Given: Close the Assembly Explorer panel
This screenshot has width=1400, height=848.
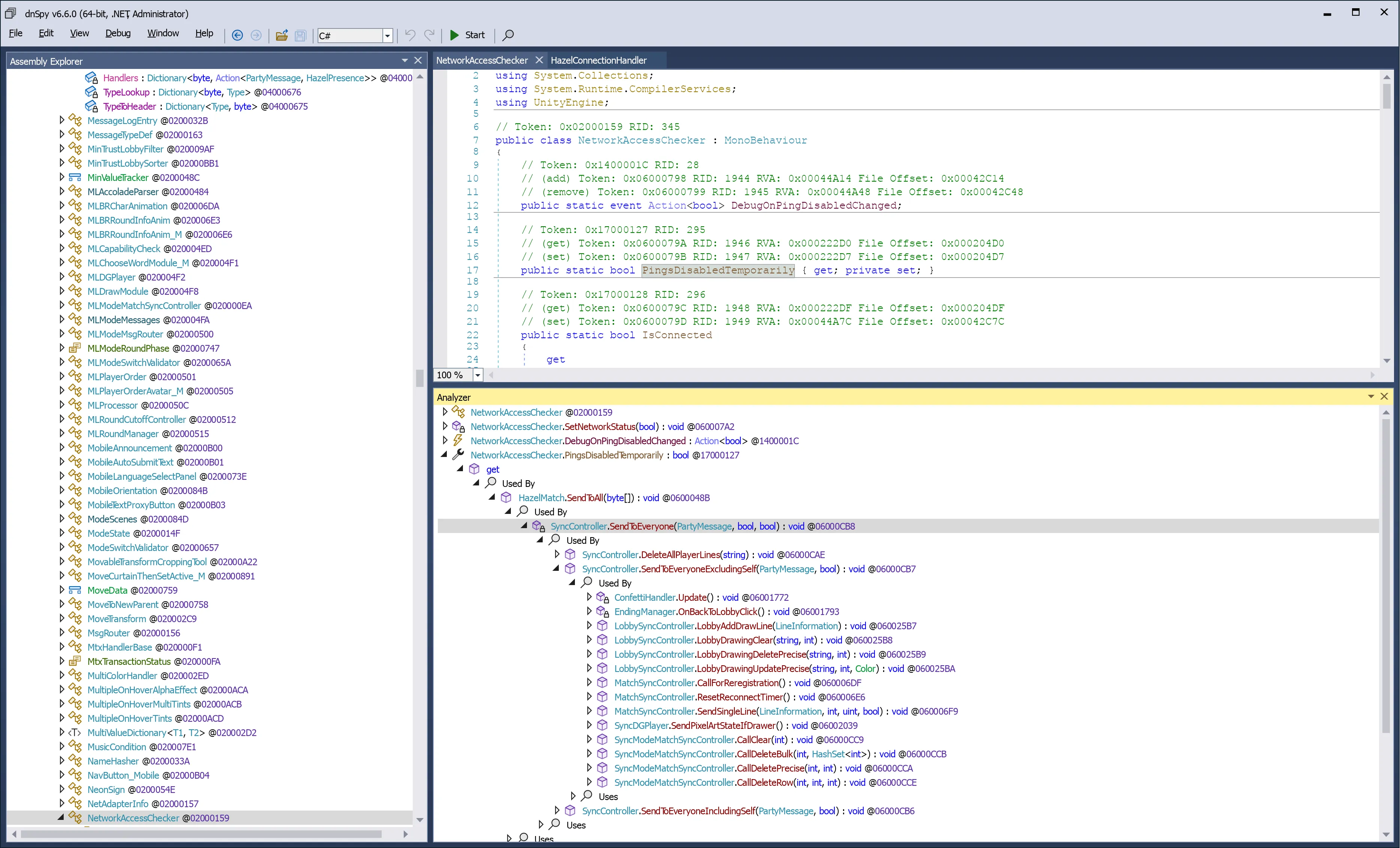Looking at the screenshot, I should (418, 60).
